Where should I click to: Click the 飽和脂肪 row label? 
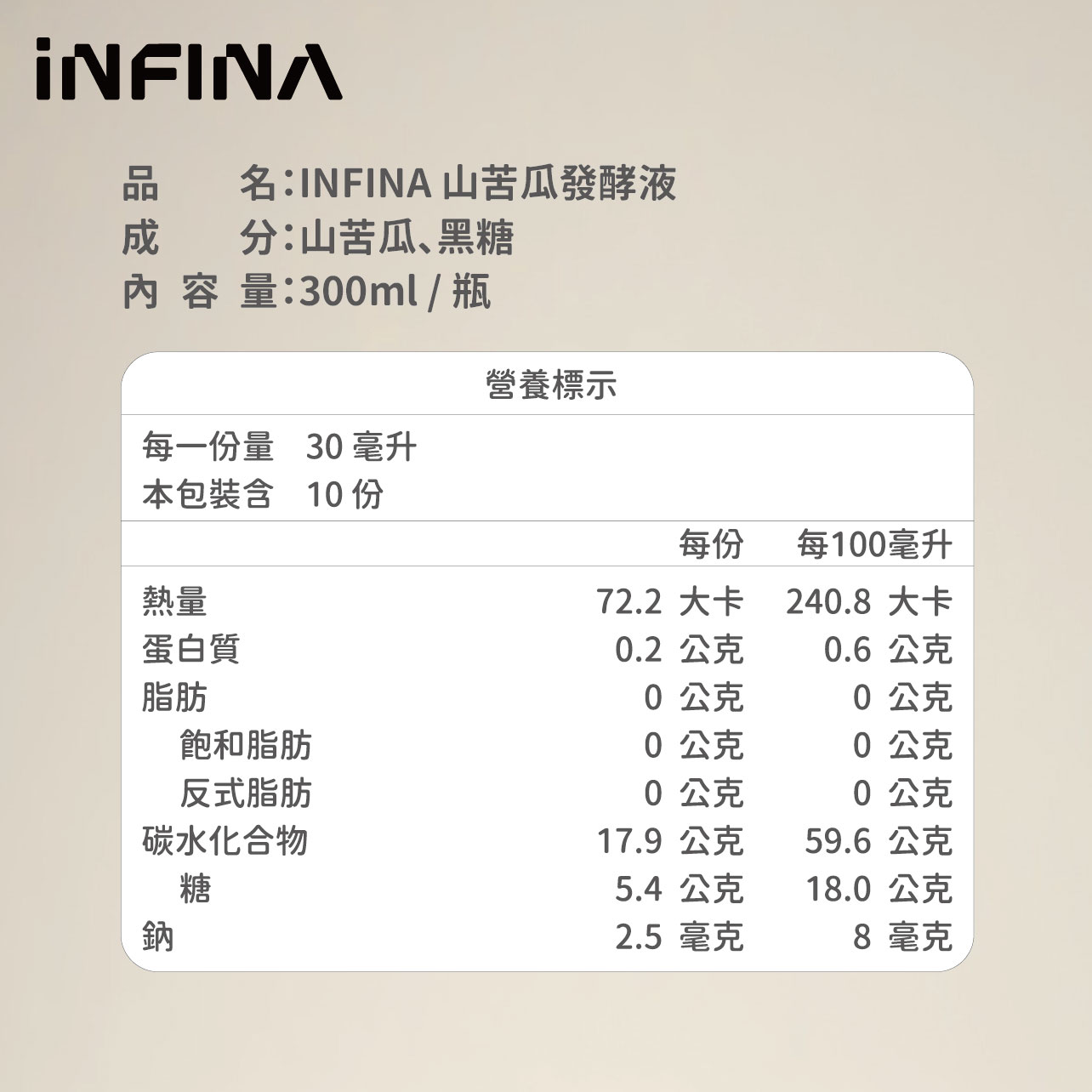[246, 745]
